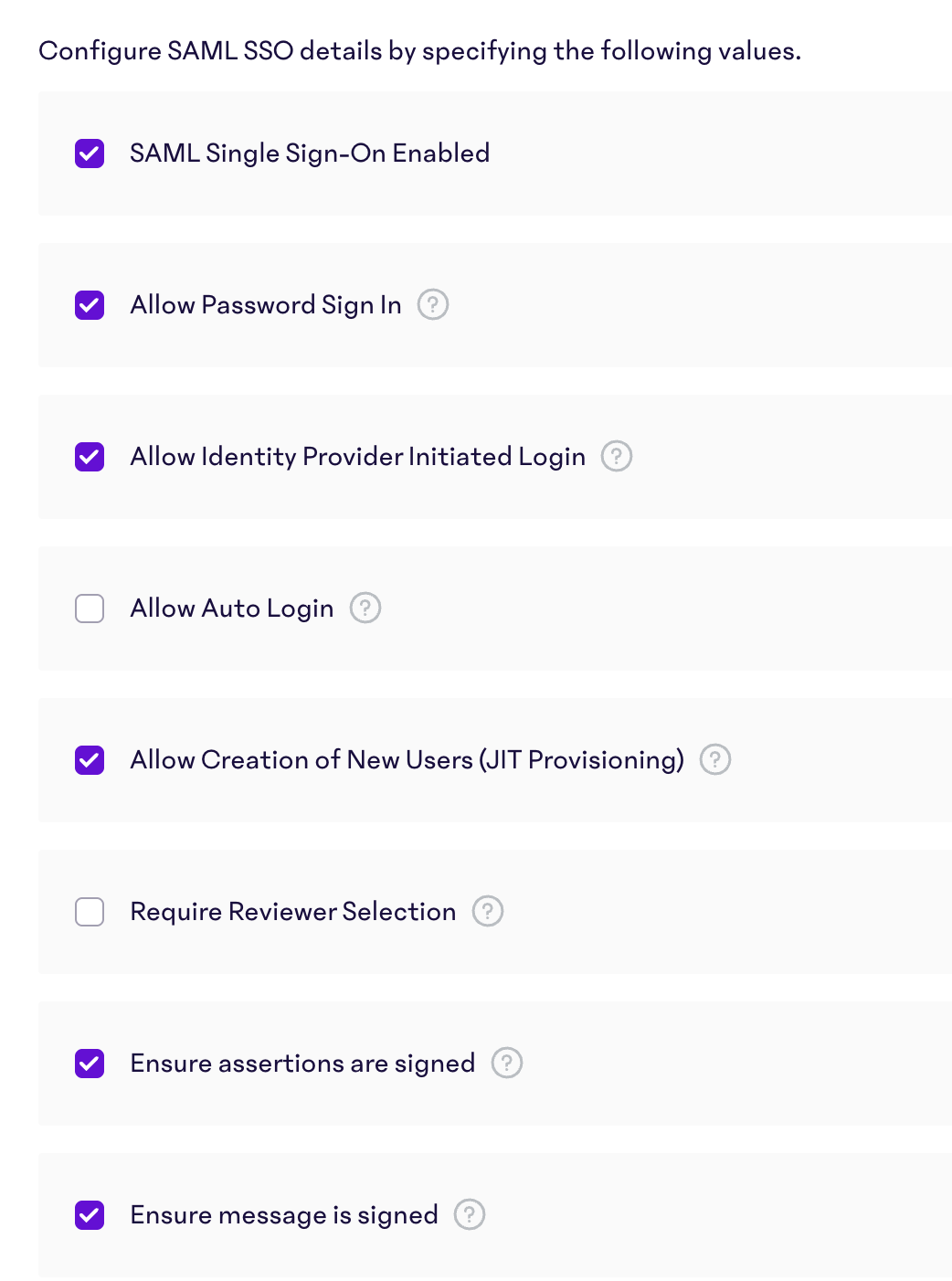Uncheck Ensure assertions are signed
The width and height of the screenshot is (952, 1281).
pyautogui.click(x=89, y=1063)
